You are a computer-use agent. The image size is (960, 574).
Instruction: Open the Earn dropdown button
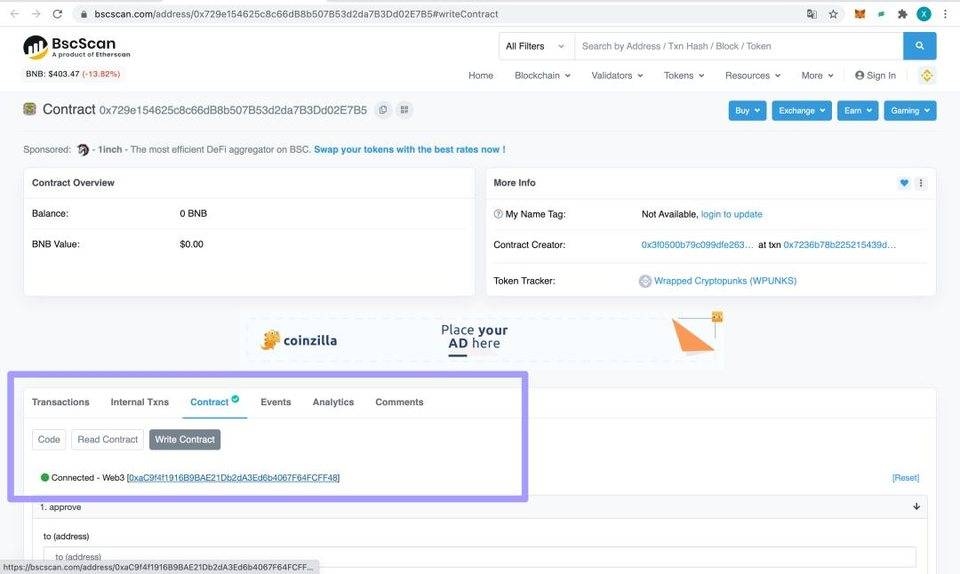point(858,111)
